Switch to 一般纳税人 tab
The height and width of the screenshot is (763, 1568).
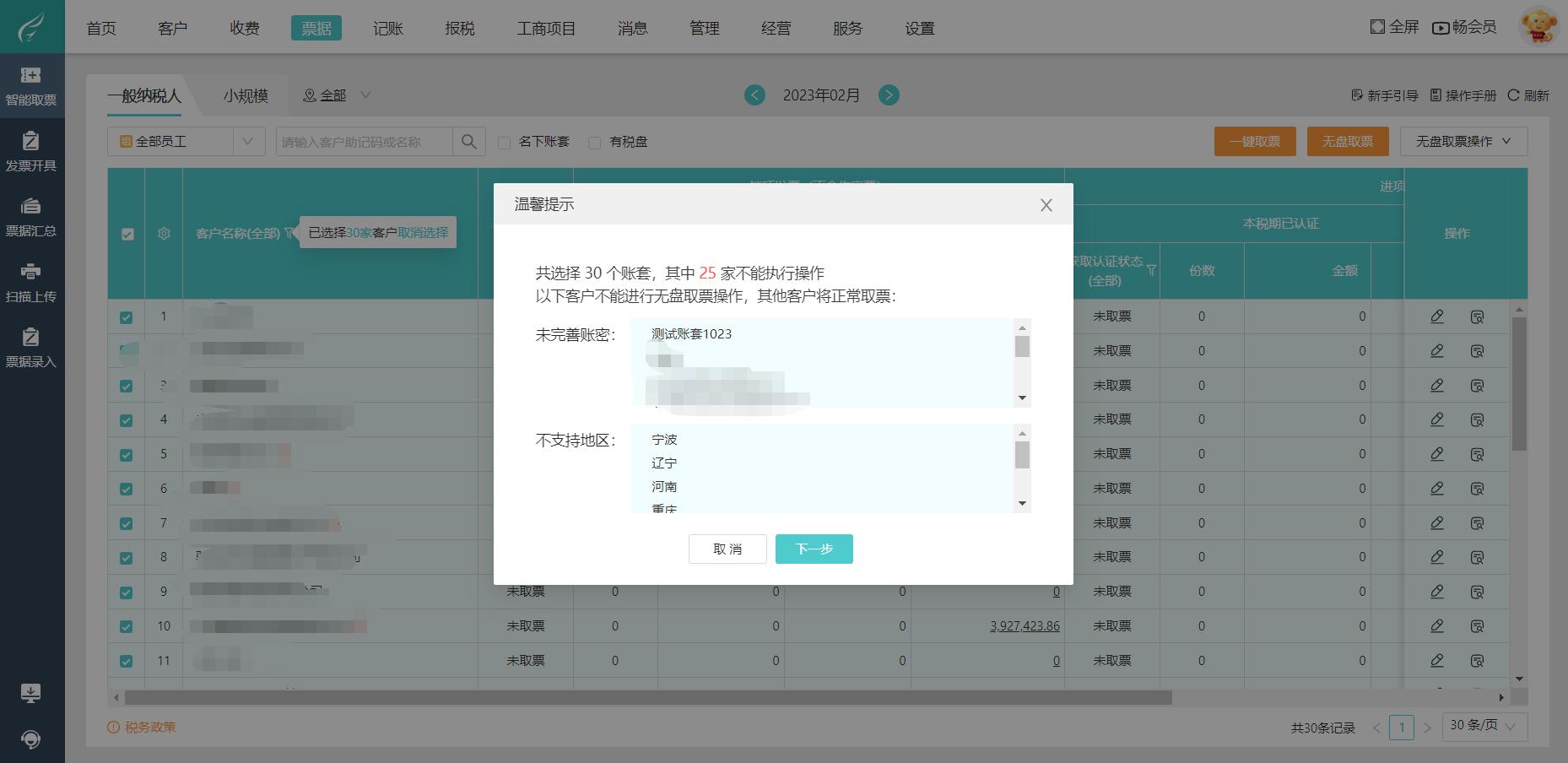tap(143, 95)
